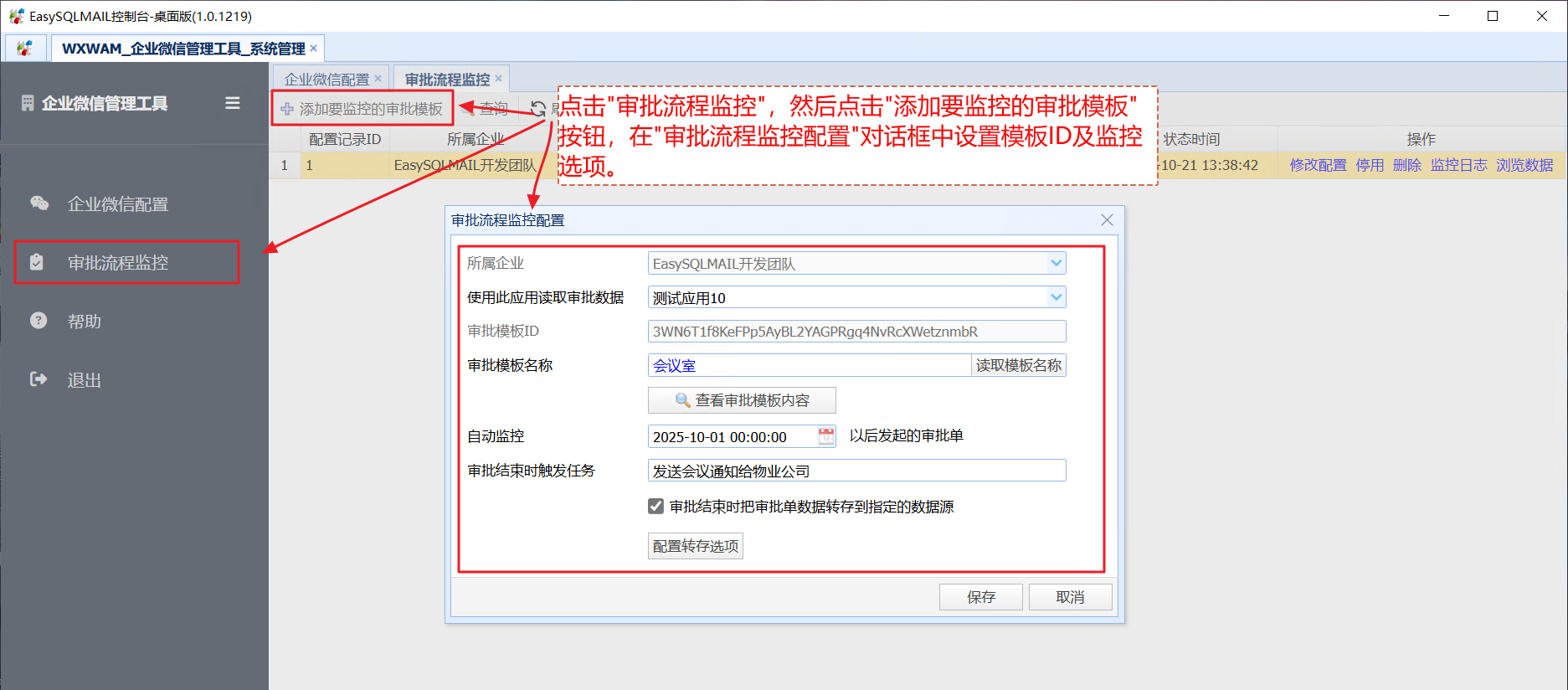The height and width of the screenshot is (690, 1568).
Task: Expand the 所属企业 dropdown
Action: [1056, 264]
